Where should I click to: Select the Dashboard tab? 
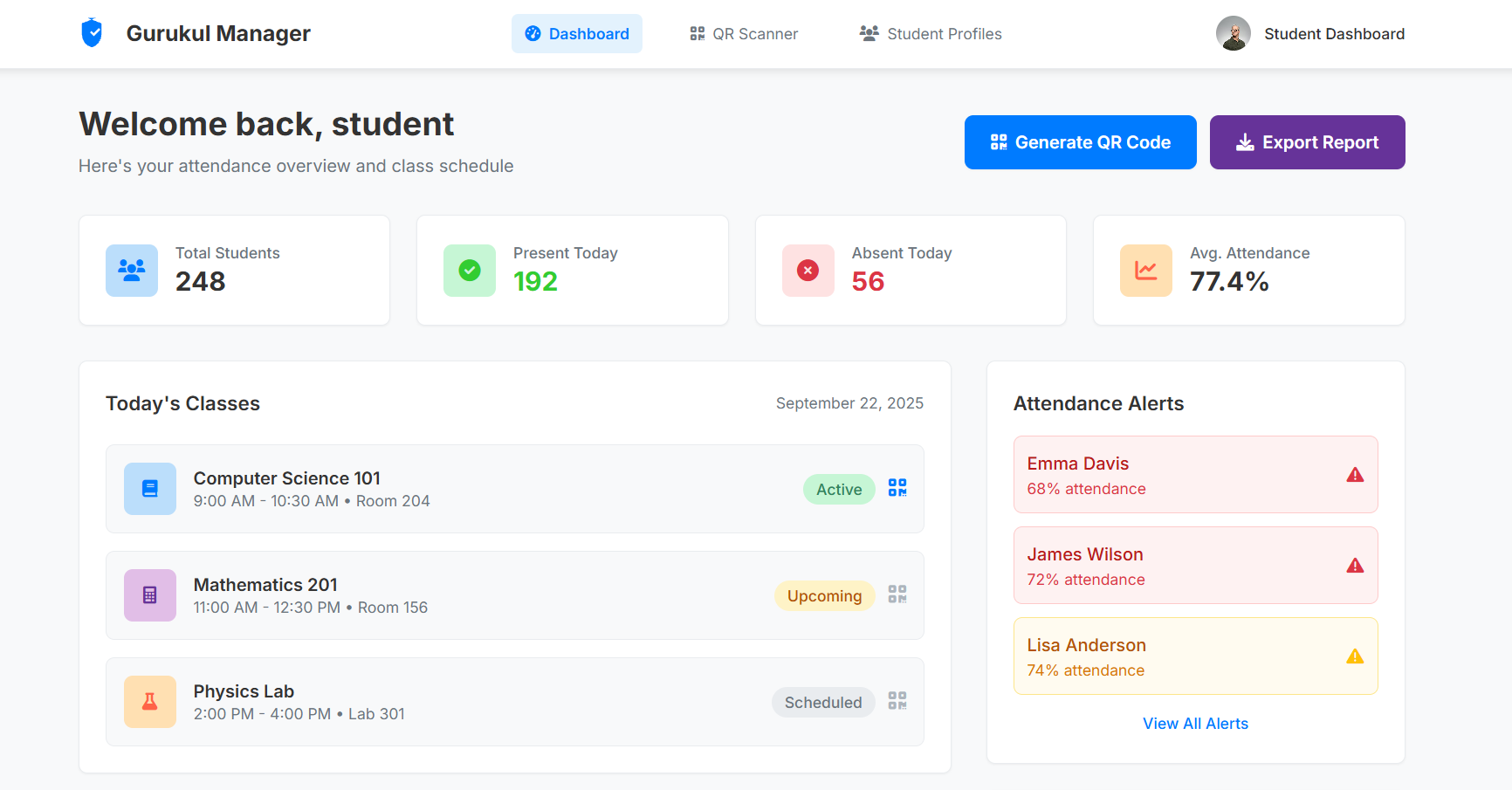(576, 33)
